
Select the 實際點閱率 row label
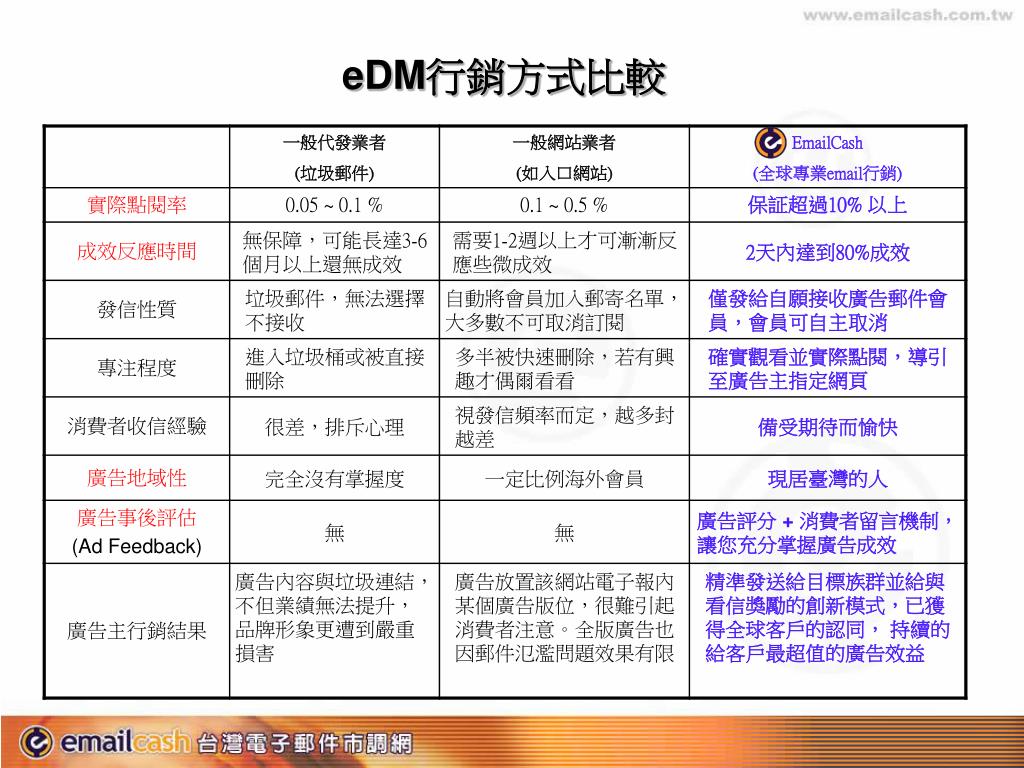point(136,205)
